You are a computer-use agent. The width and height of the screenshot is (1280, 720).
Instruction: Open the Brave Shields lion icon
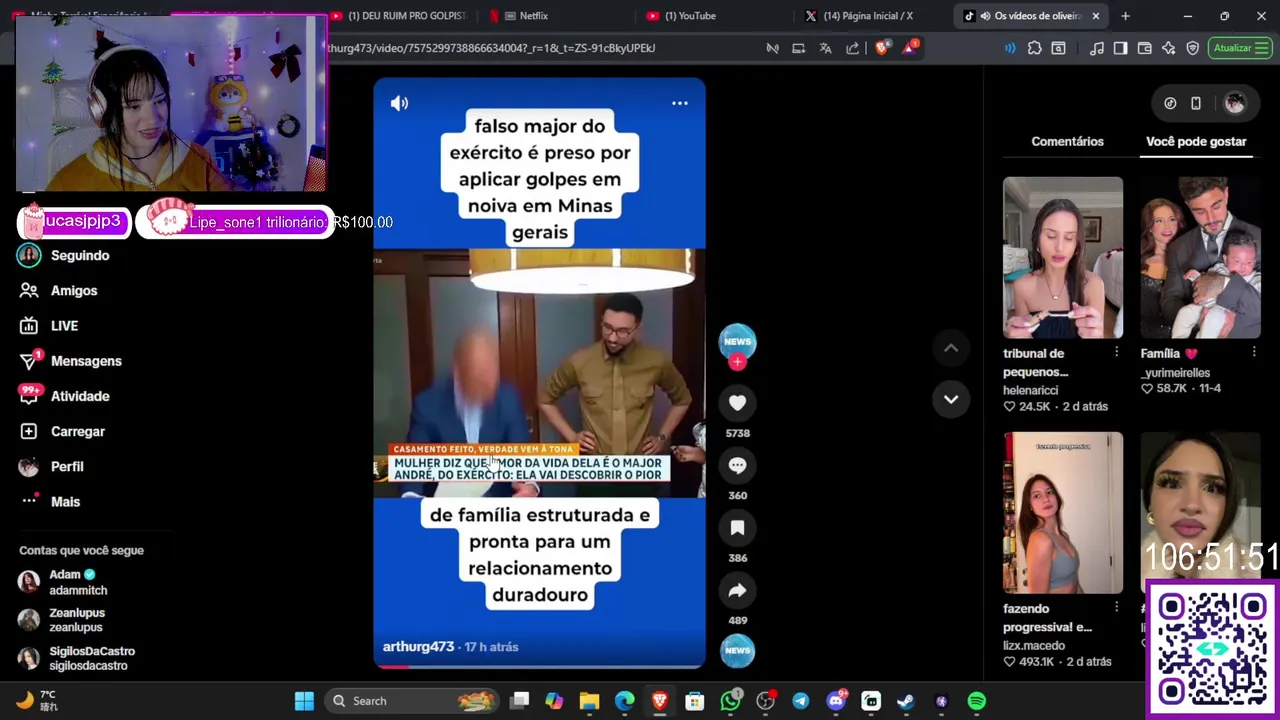click(882, 48)
